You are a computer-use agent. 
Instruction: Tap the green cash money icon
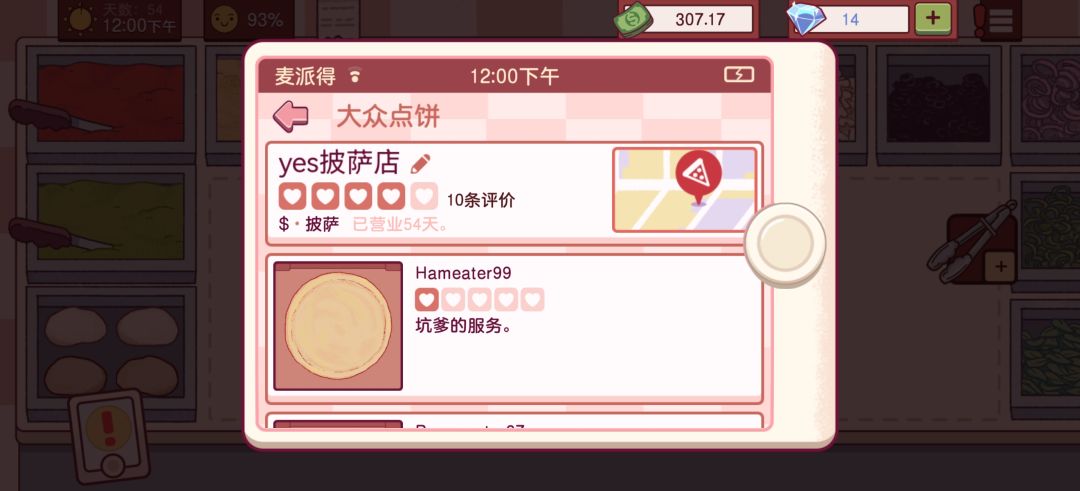point(634,19)
